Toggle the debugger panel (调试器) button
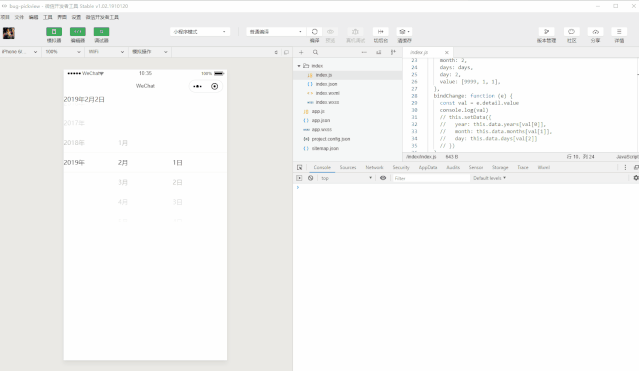639x371 pixels. [101, 32]
